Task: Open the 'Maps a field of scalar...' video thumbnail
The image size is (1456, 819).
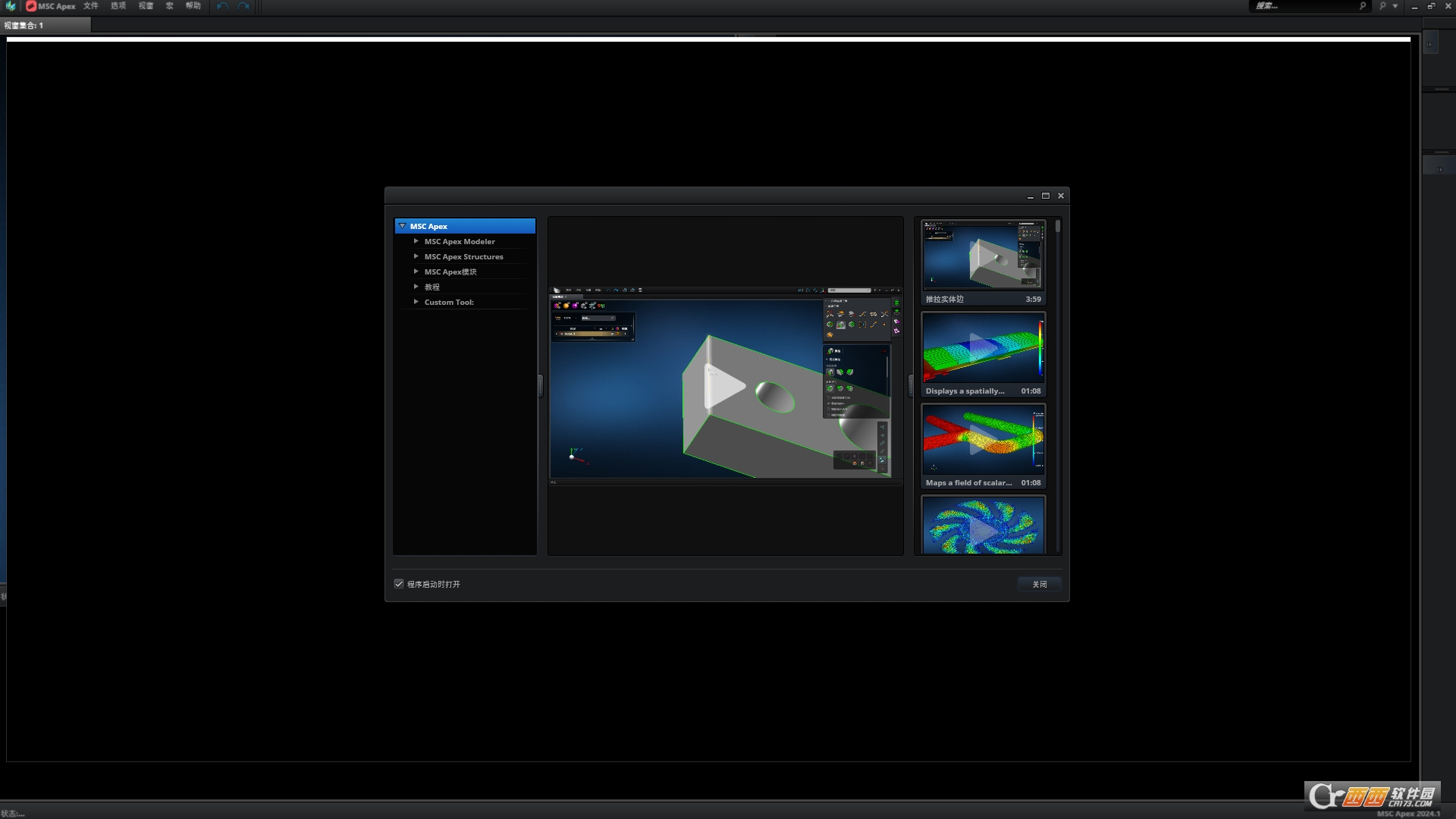Action: pos(983,446)
